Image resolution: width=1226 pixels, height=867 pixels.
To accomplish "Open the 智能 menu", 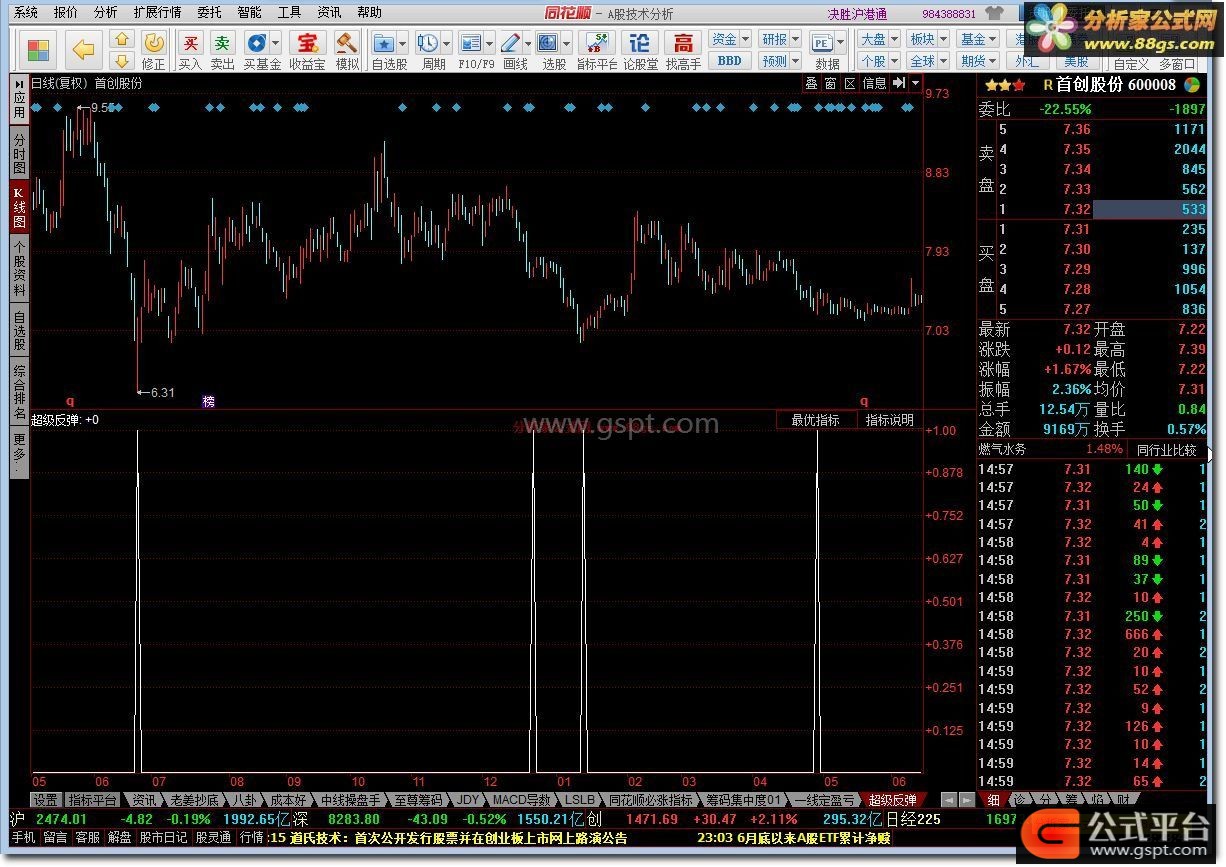I will [x=250, y=13].
